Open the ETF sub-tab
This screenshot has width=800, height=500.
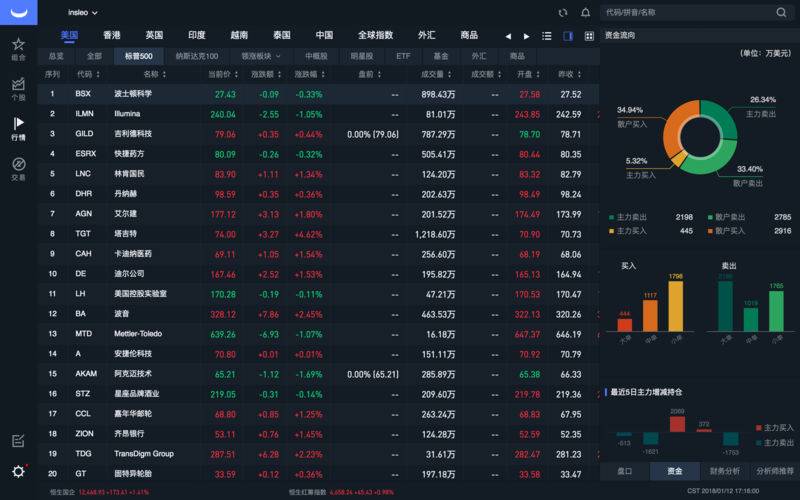point(403,56)
